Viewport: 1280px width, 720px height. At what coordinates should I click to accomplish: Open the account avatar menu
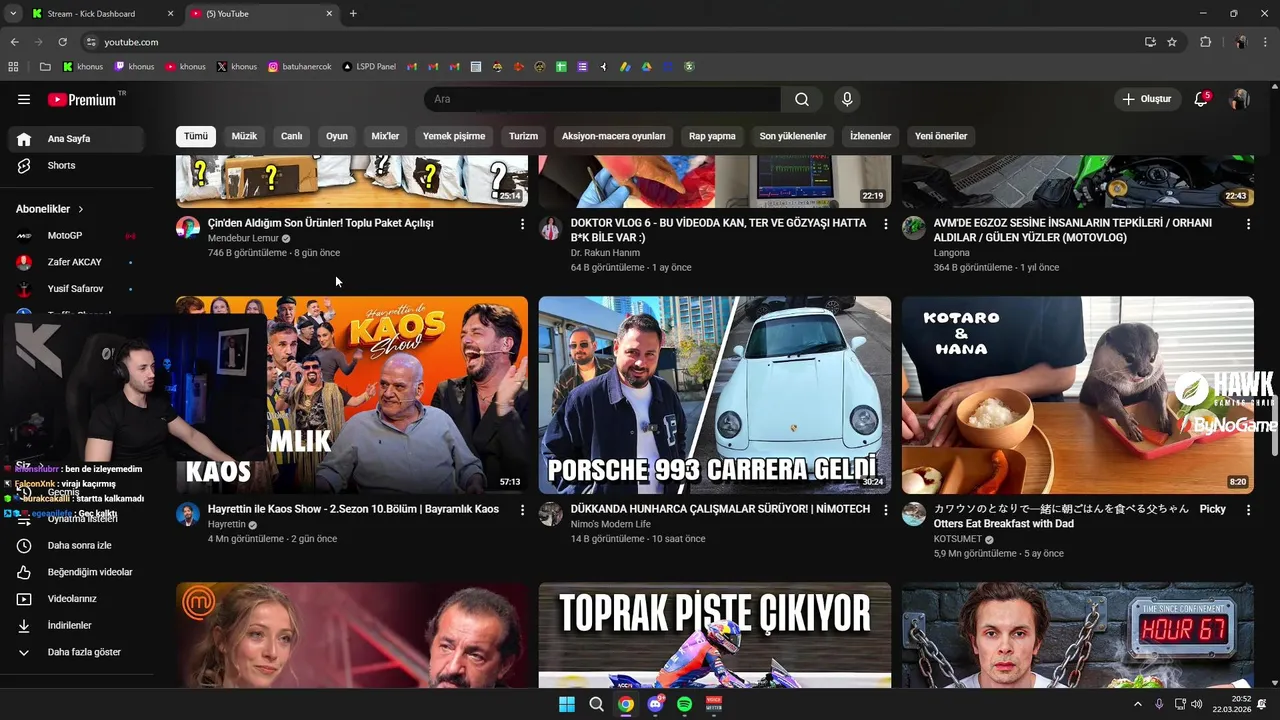click(x=1239, y=99)
